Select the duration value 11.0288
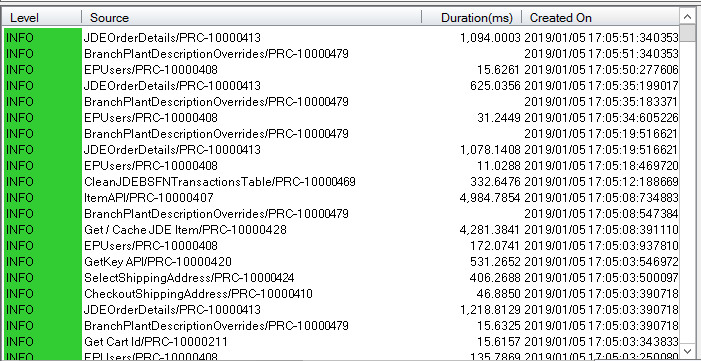 498,166
